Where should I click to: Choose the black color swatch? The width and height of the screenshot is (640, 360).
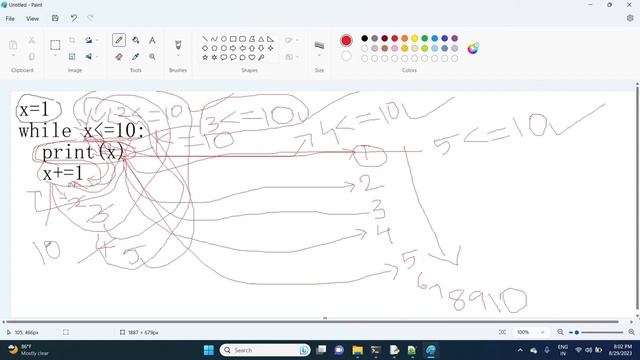[x=364, y=38]
